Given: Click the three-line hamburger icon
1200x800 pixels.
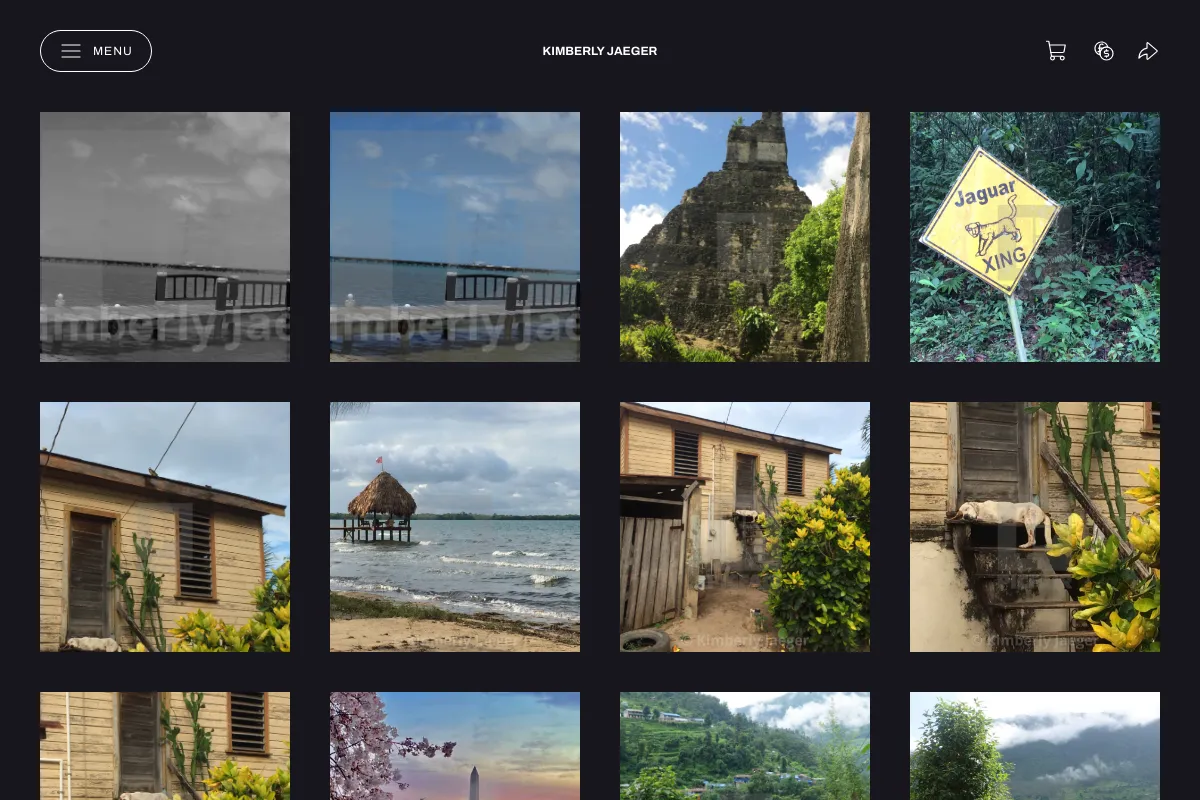Looking at the screenshot, I should point(71,51).
